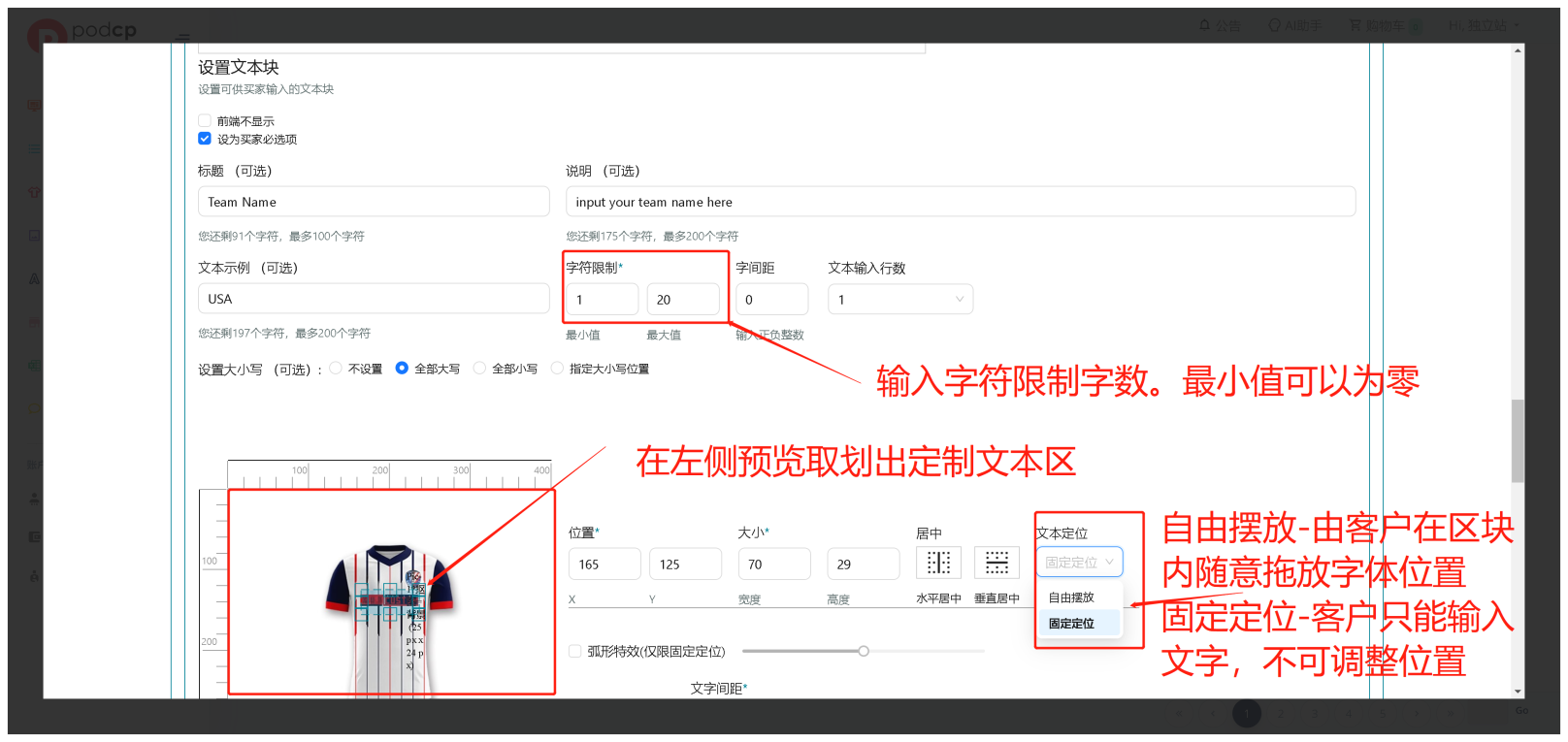Viewport: 1568px width, 742px height.
Task: Click the 字符限制 maximum value field showing 20
Action: pyautogui.click(x=683, y=299)
